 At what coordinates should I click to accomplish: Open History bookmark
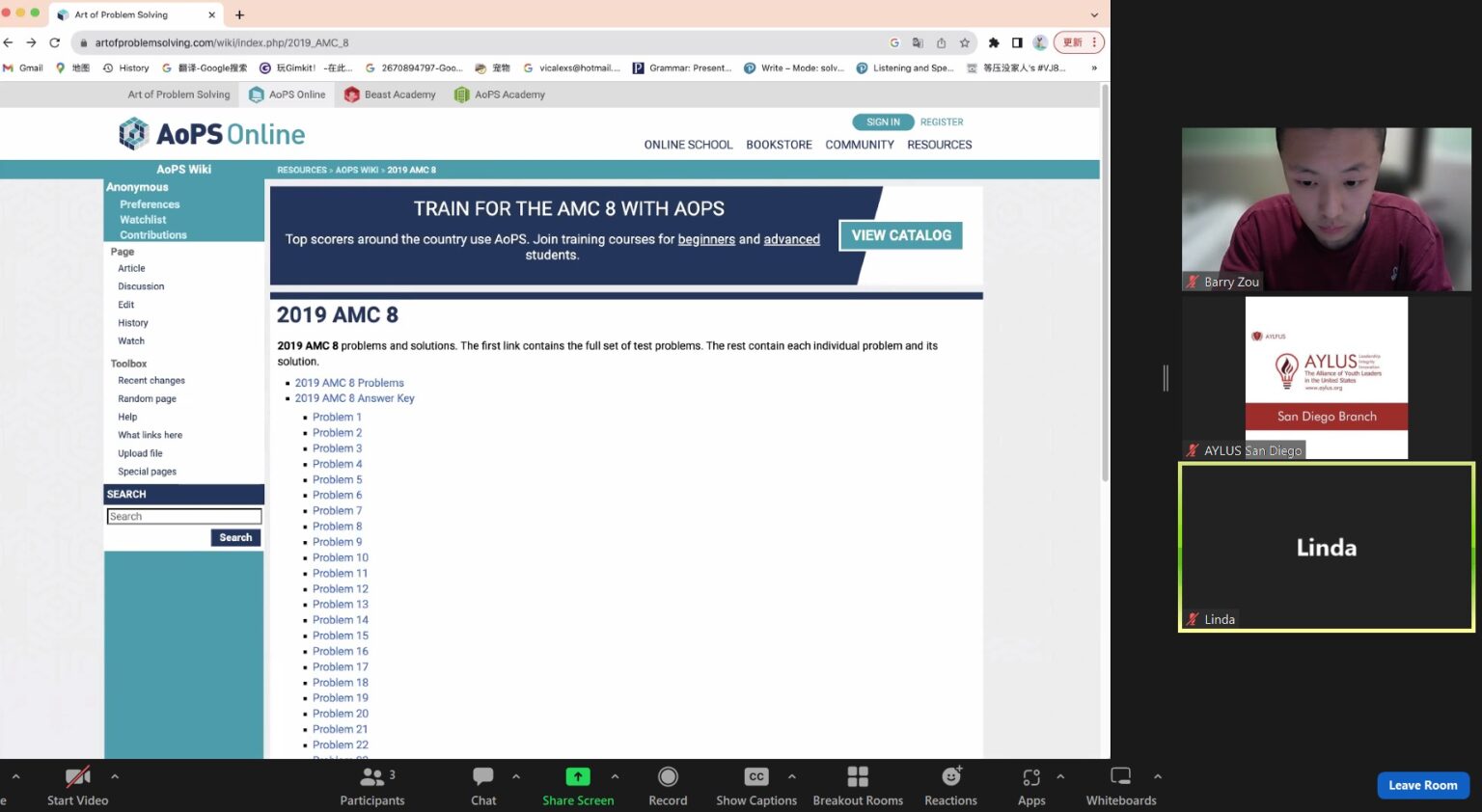click(x=126, y=68)
